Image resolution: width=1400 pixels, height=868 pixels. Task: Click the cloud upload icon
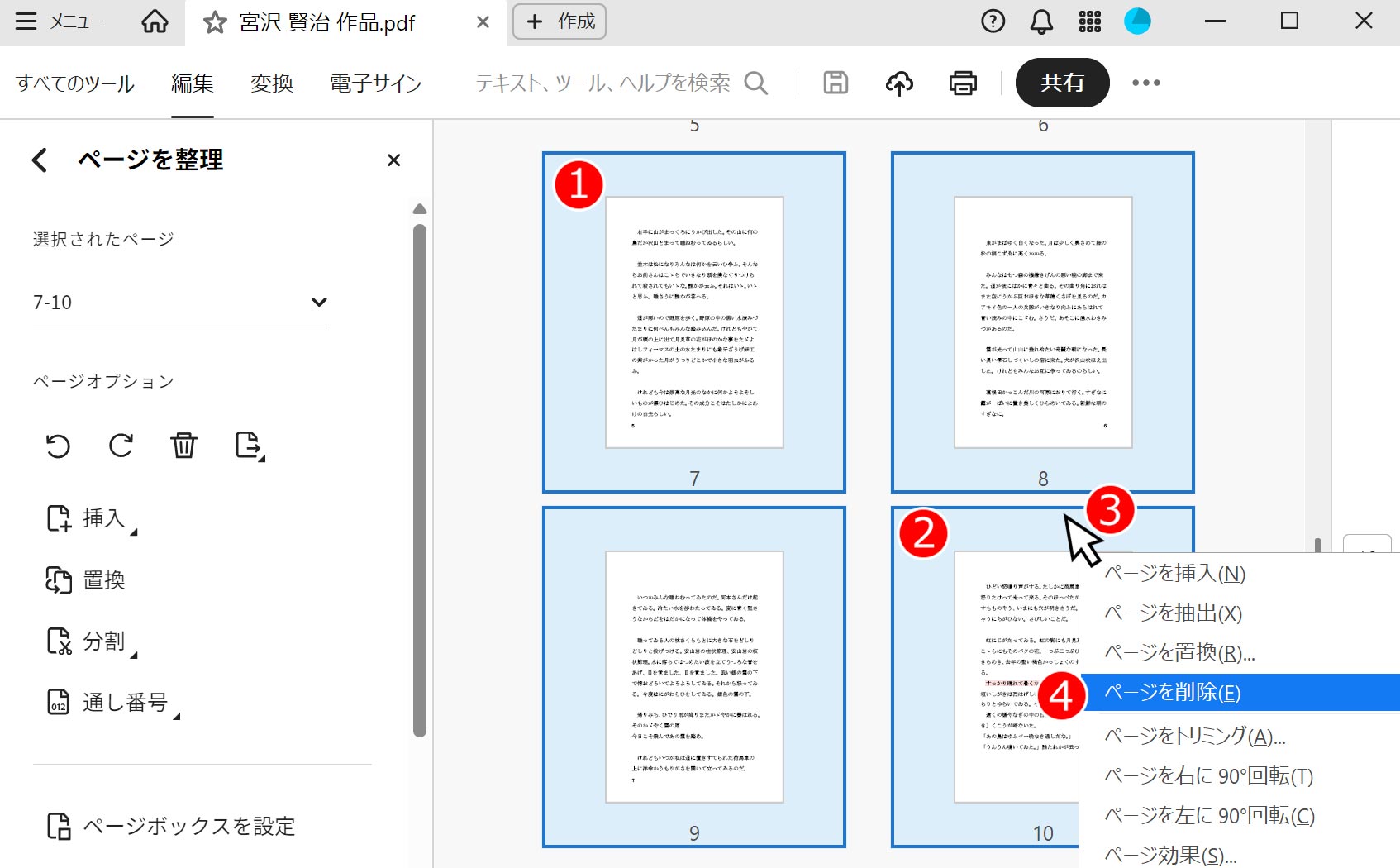click(x=899, y=83)
